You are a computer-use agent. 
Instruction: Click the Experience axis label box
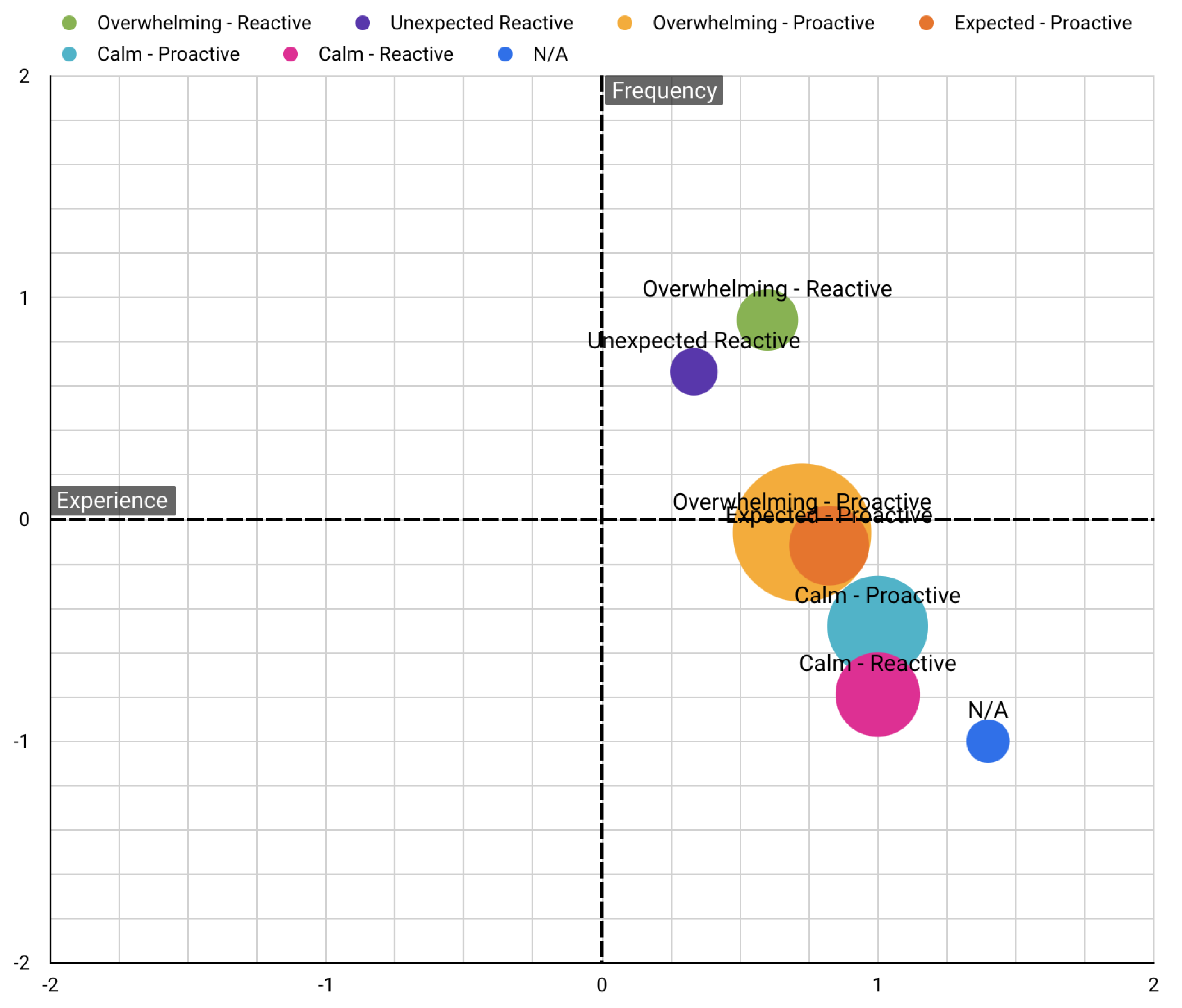pyautogui.click(x=112, y=500)
